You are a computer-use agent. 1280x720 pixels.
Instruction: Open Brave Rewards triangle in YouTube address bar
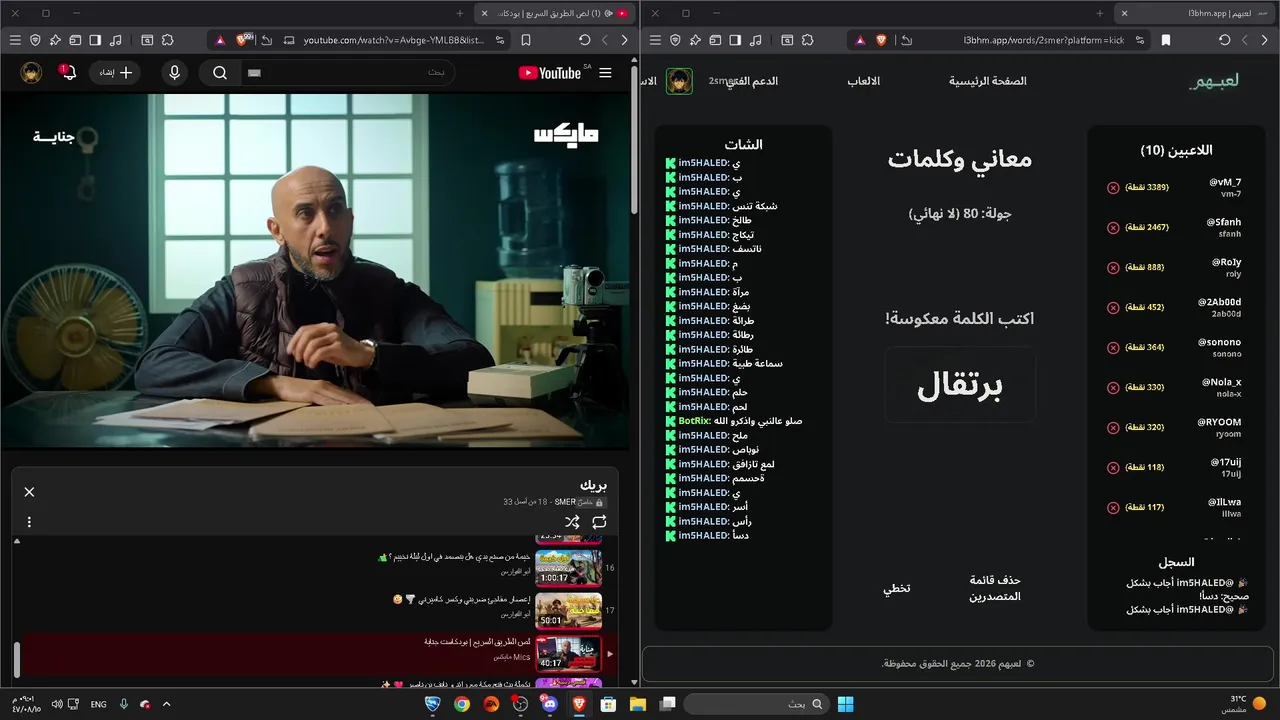[221, 40]
